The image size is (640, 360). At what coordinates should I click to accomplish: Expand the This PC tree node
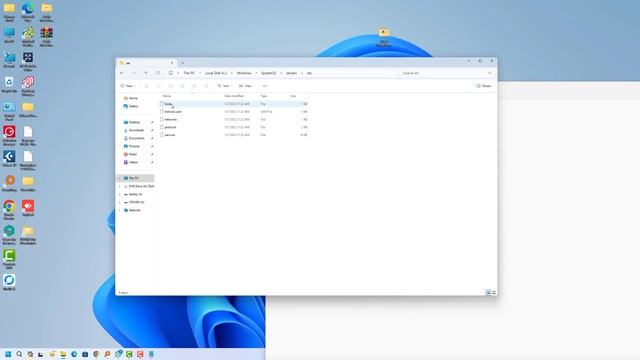(x=120, y=178)
